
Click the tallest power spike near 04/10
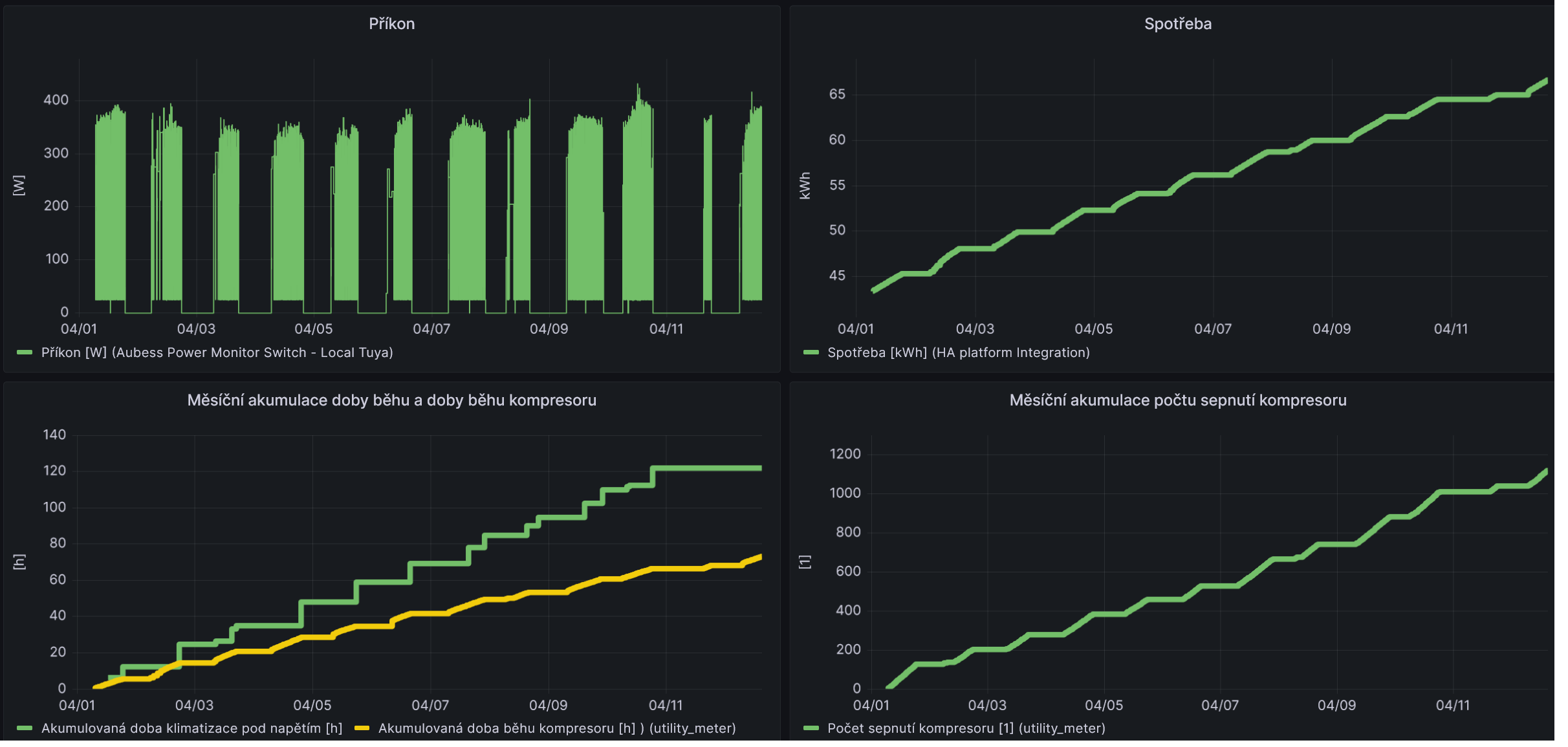click(x=638, y=87)
